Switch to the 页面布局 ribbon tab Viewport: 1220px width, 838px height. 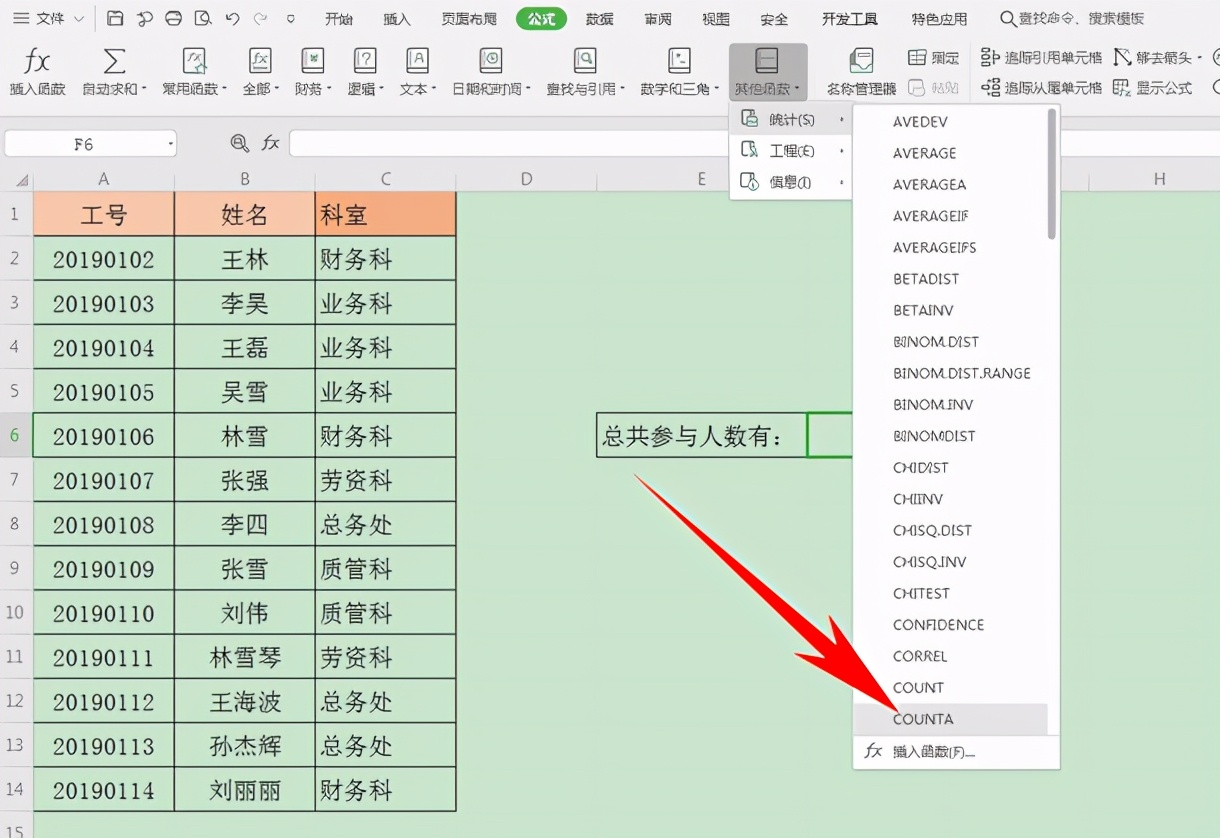tap(469, 19)
